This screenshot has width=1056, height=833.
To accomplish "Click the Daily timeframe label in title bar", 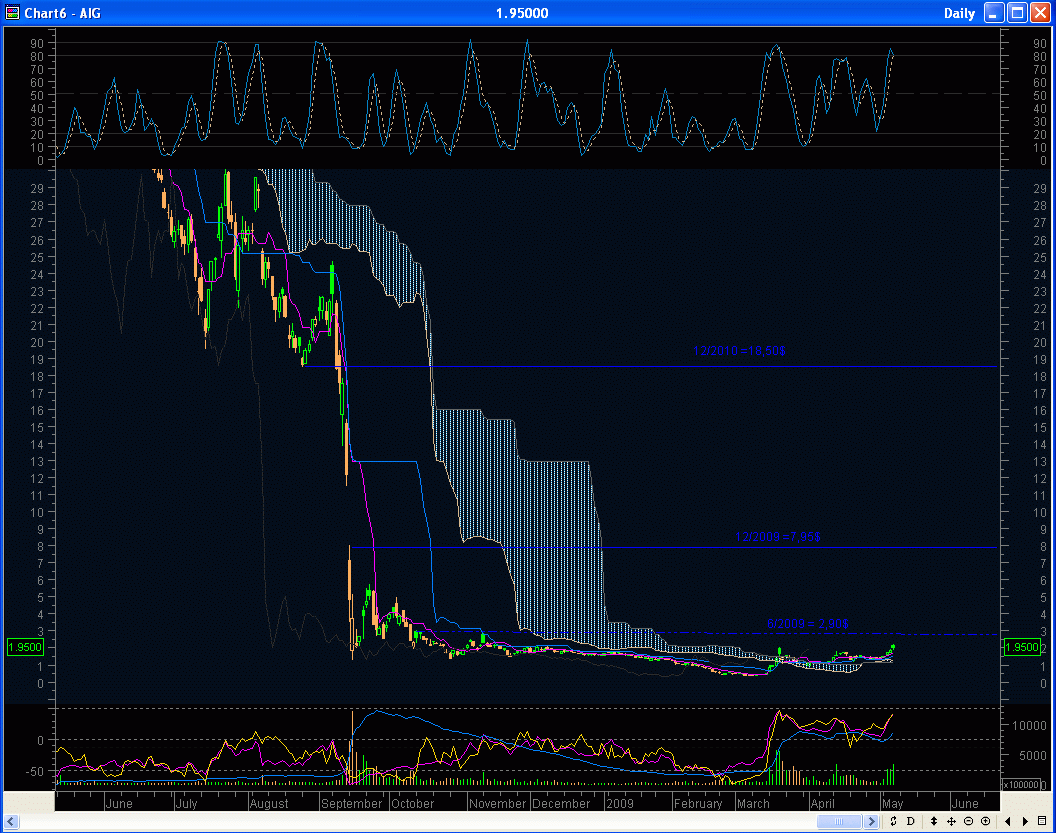I will [959, 13].
